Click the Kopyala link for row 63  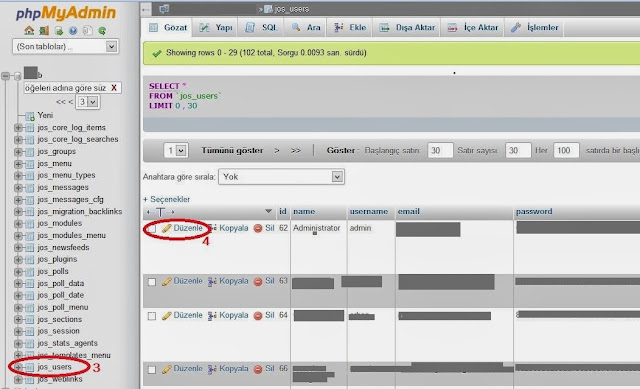(x=233, y=281)
